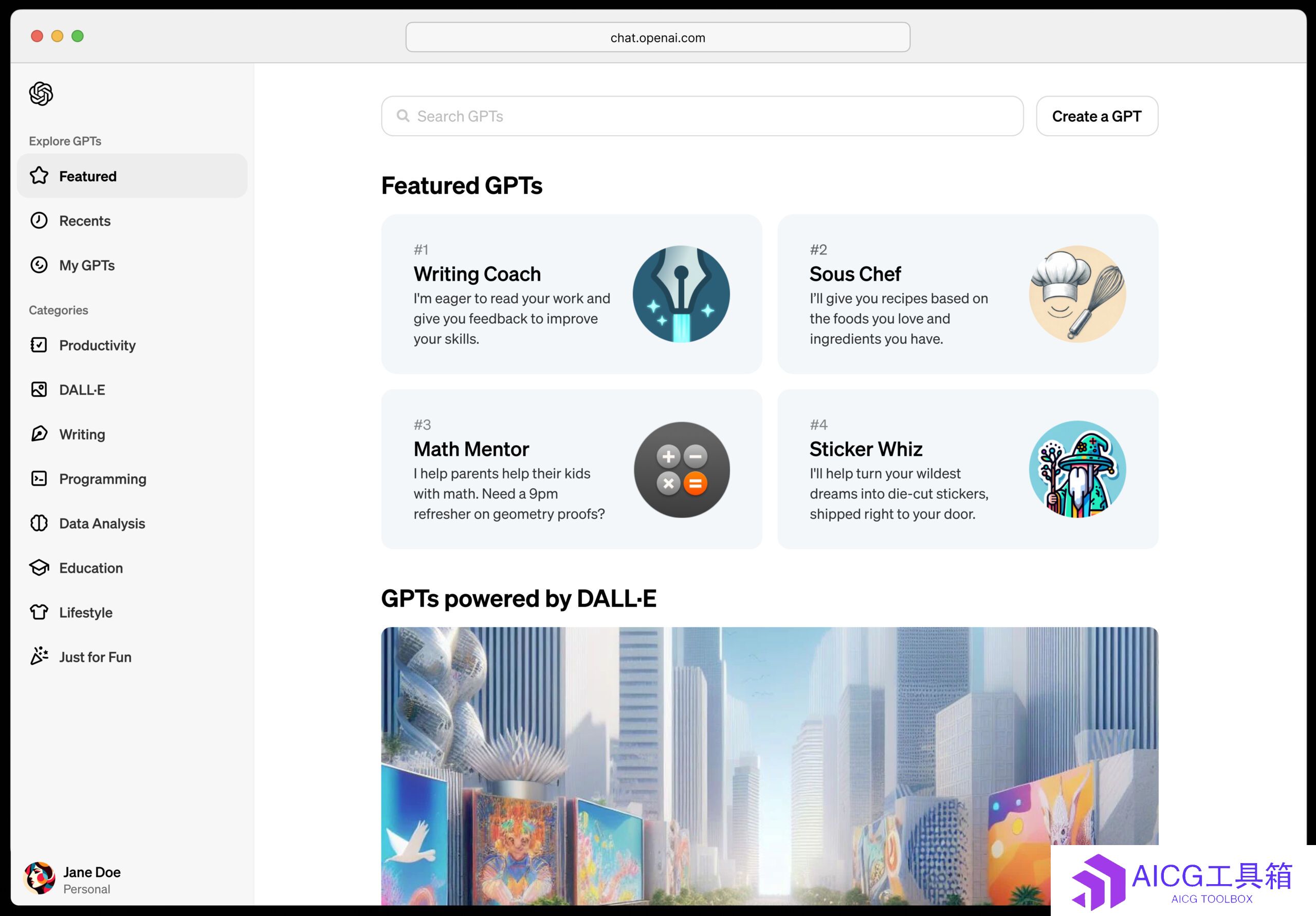Select the DALL·E category
Screen dimensions: 1316x916
click(x=133, y=390)
